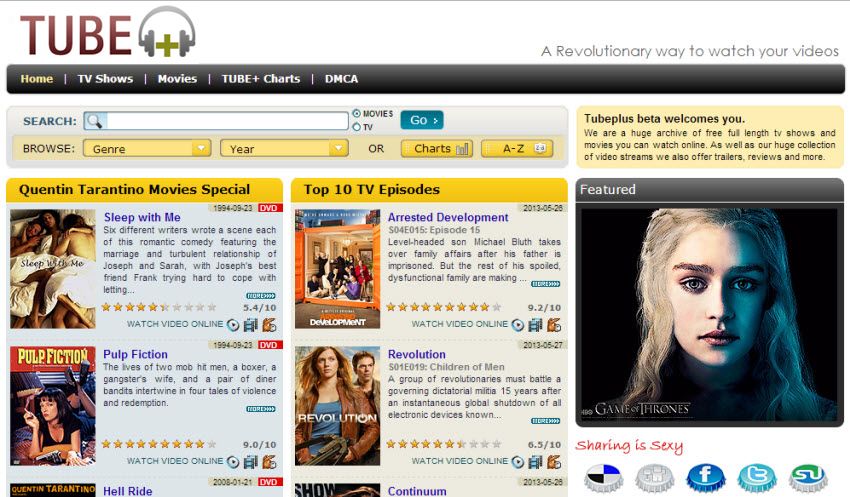Play Sleep with Me via its play icon
Image resolution: width=850 pixels, height=497 pixels.
tap(233, 325)
